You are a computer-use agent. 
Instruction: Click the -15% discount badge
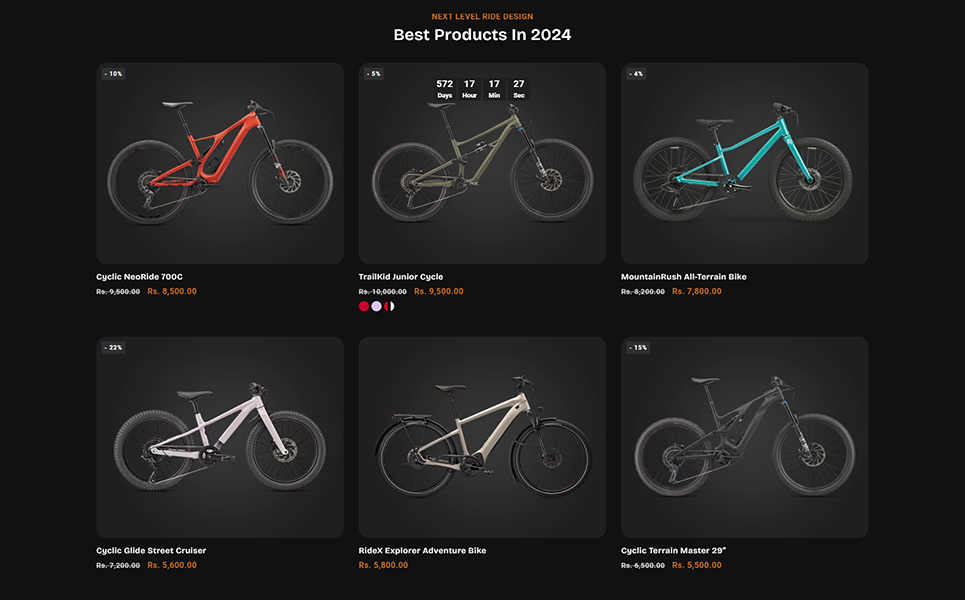coord(638,348)
